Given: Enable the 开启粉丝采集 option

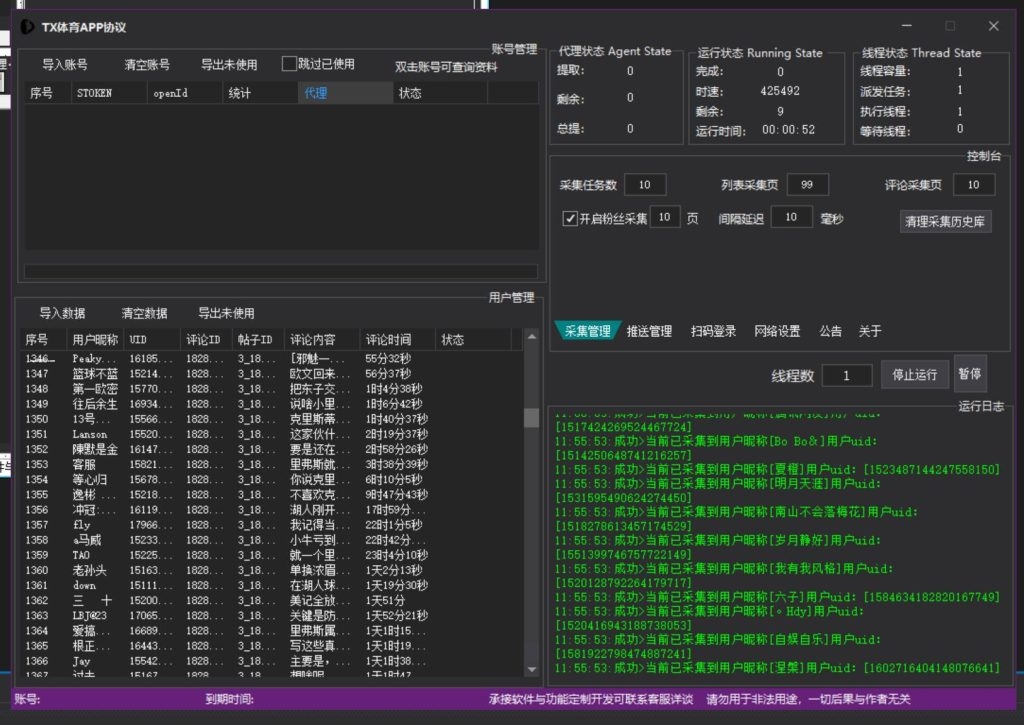Looking at the screenshot, I should tap(568, 218).
